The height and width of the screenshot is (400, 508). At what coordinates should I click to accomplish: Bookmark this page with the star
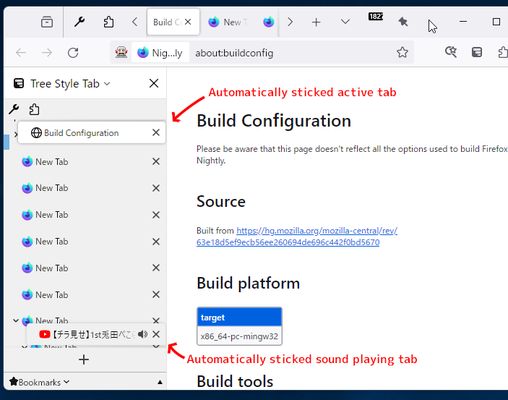[x=402, y=52]
